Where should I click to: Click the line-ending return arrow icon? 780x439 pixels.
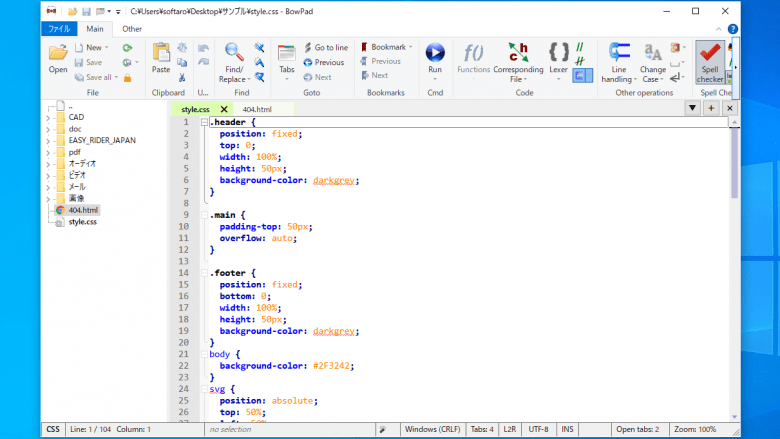[675, 78]
